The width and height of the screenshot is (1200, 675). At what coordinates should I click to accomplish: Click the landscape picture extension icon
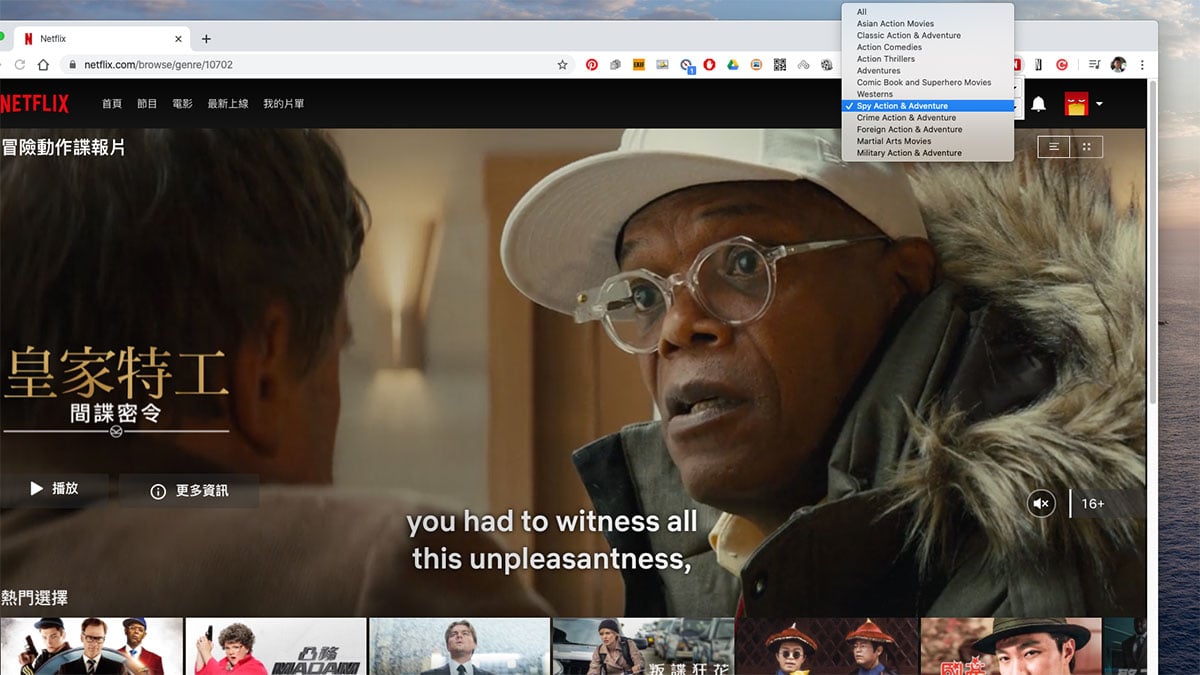(x=662, y=65)
